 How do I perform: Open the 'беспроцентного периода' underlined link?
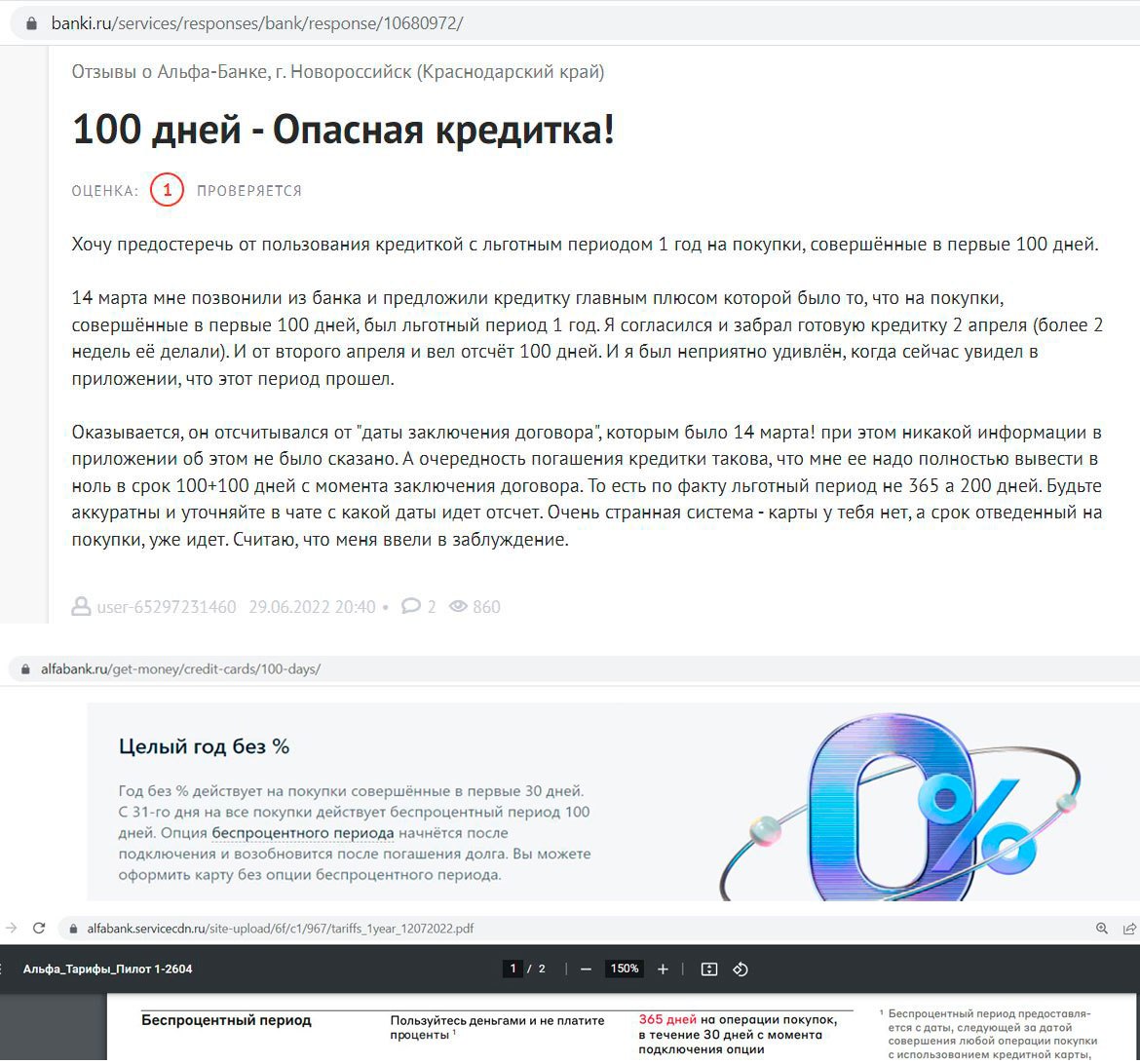(302, 833)
